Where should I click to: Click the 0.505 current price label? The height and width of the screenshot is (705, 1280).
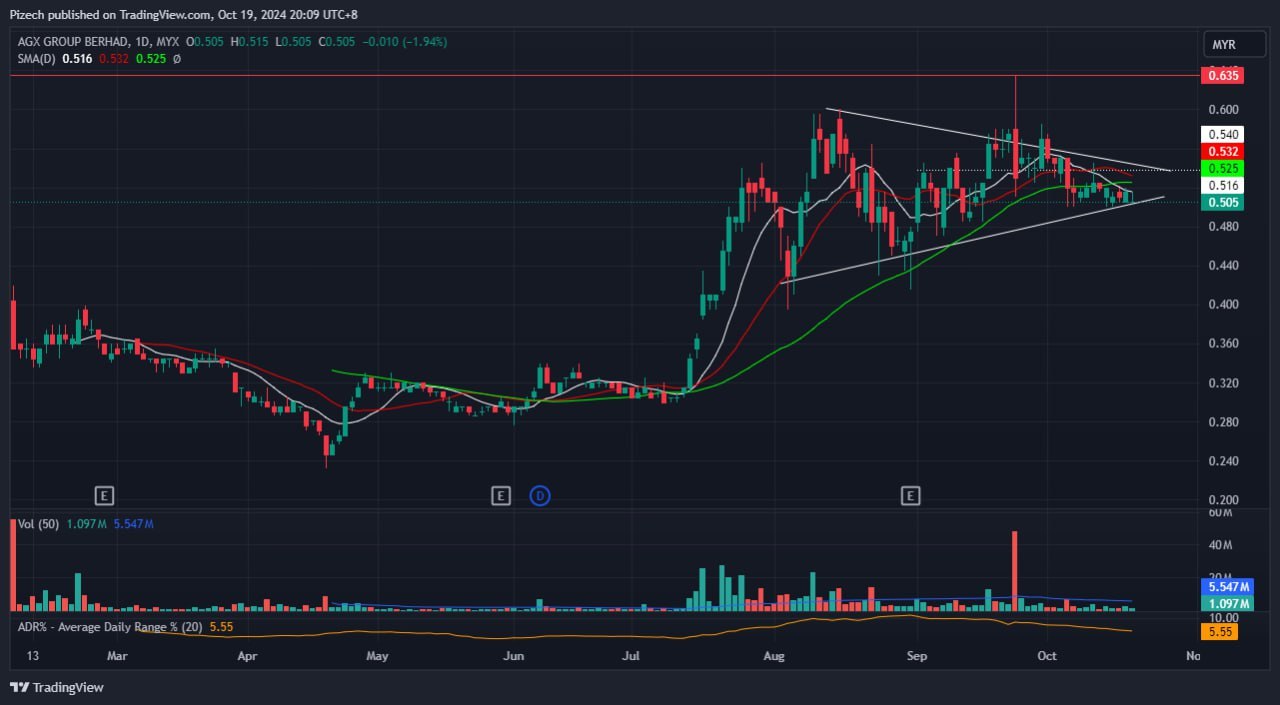tap(1223, 202)
